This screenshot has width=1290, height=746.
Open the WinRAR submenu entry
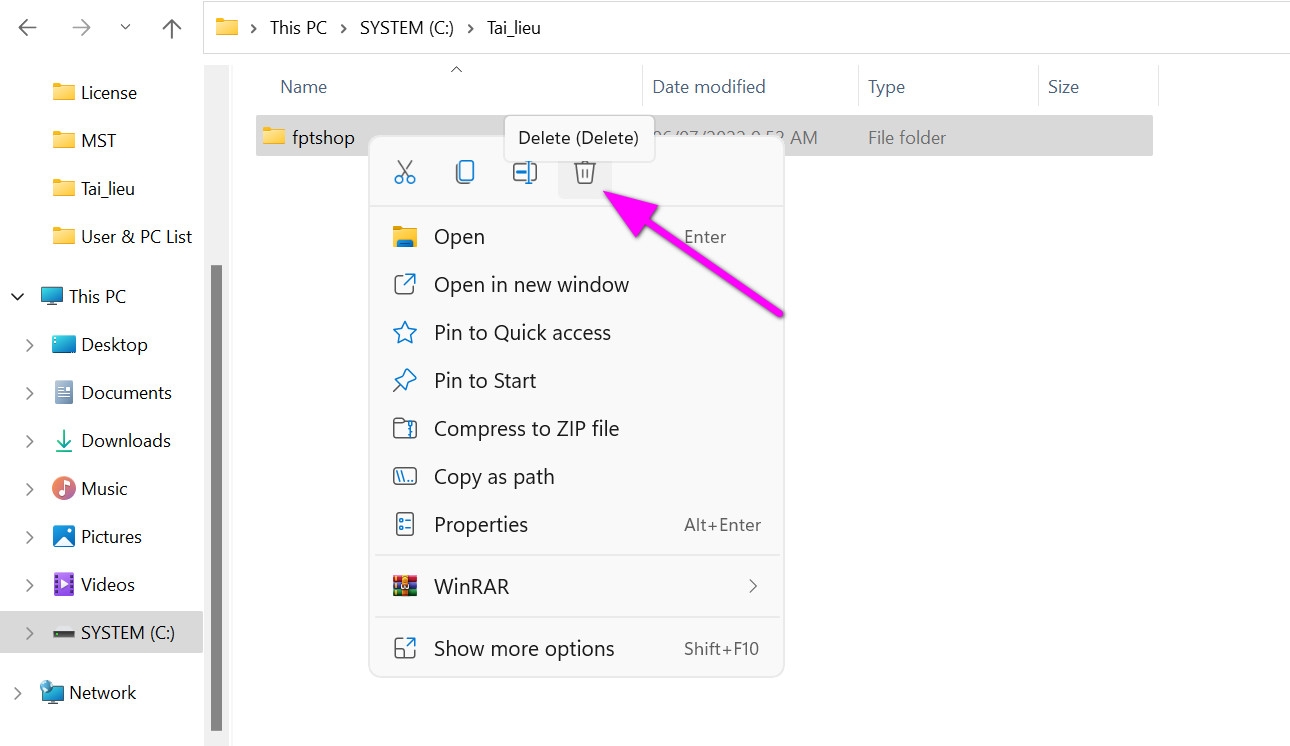[470, 586]
